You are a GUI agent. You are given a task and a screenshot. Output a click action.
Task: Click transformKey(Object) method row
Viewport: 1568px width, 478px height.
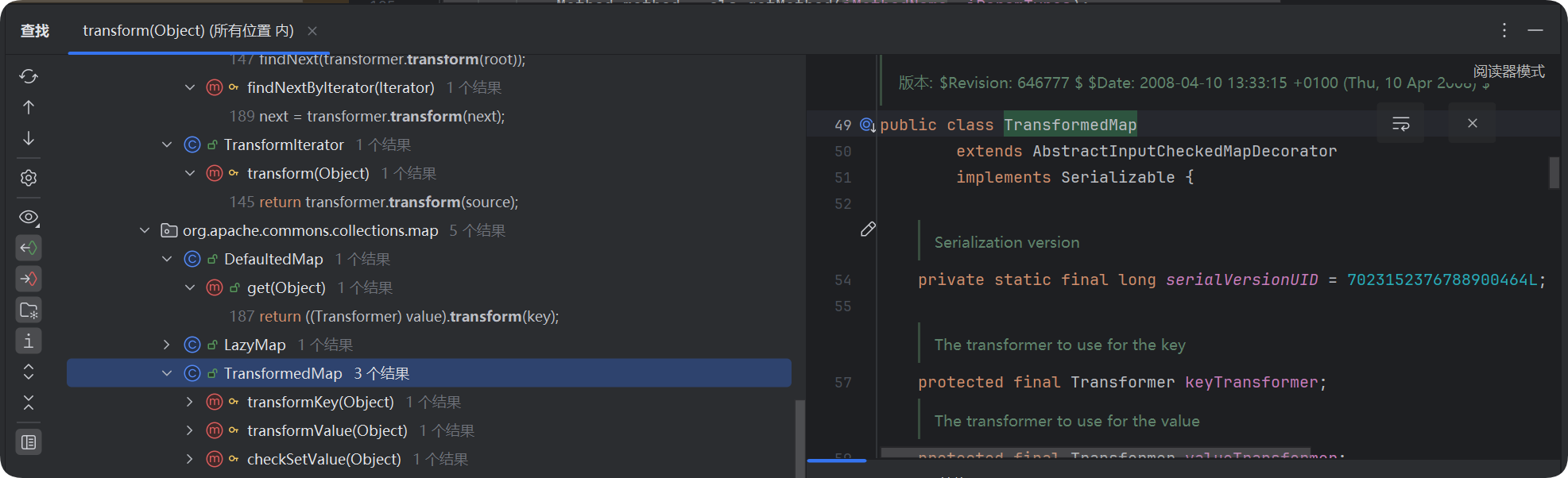point(429,402)
